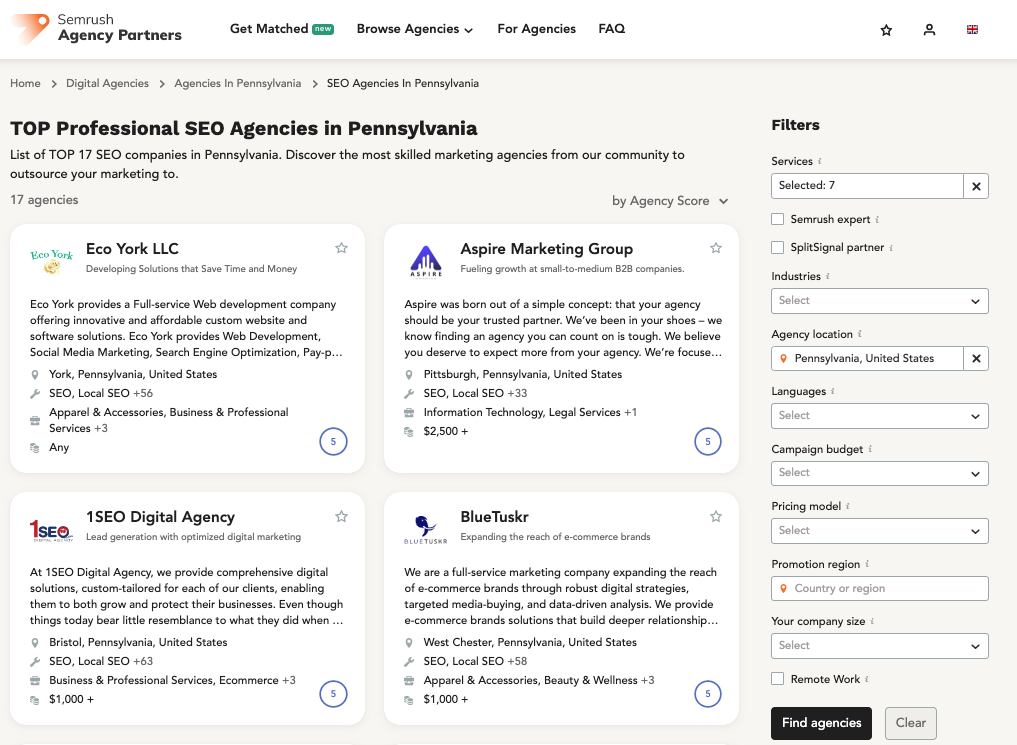Show info tooltip for Your company size
This screenshot has width=1017, height=745.
click(872, 621)
